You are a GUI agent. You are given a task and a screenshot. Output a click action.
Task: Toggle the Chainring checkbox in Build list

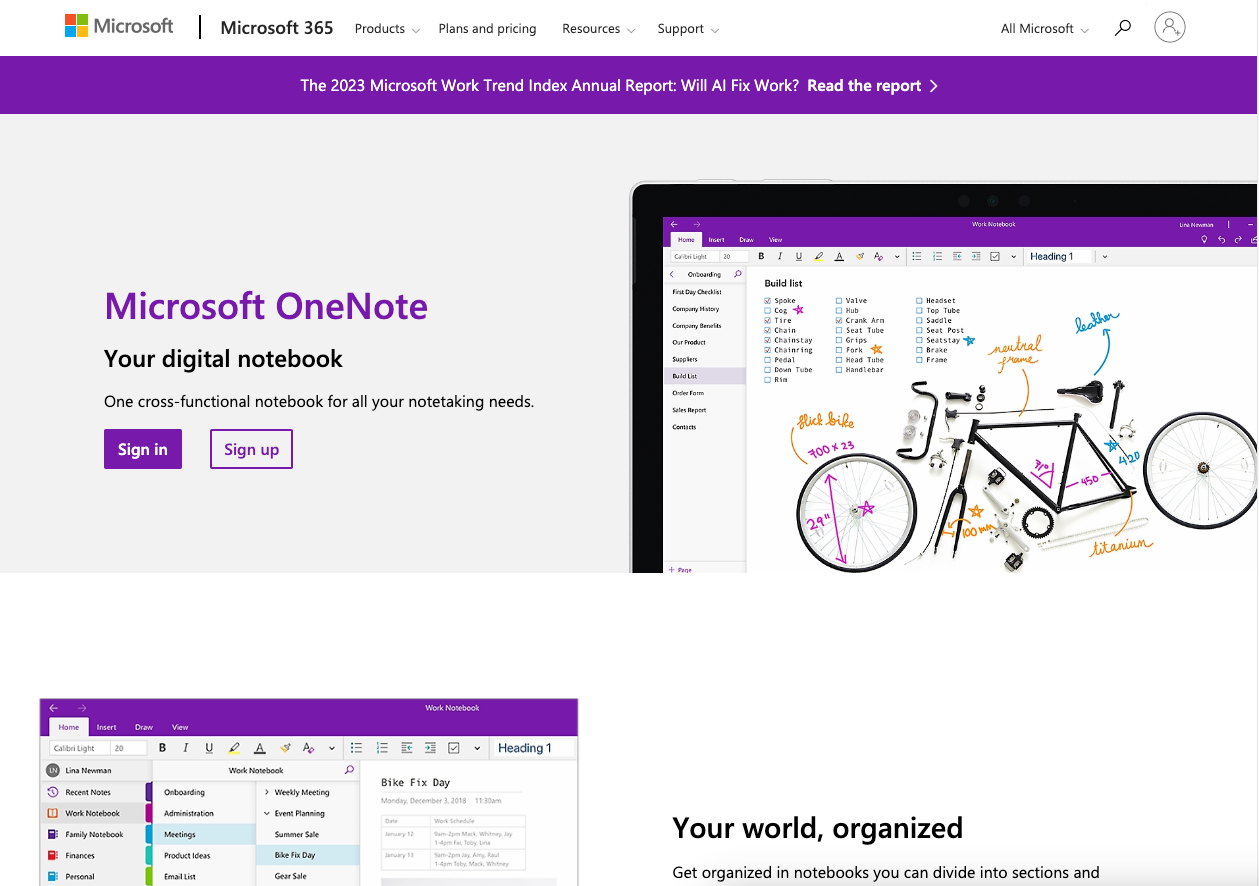[768, 350]
